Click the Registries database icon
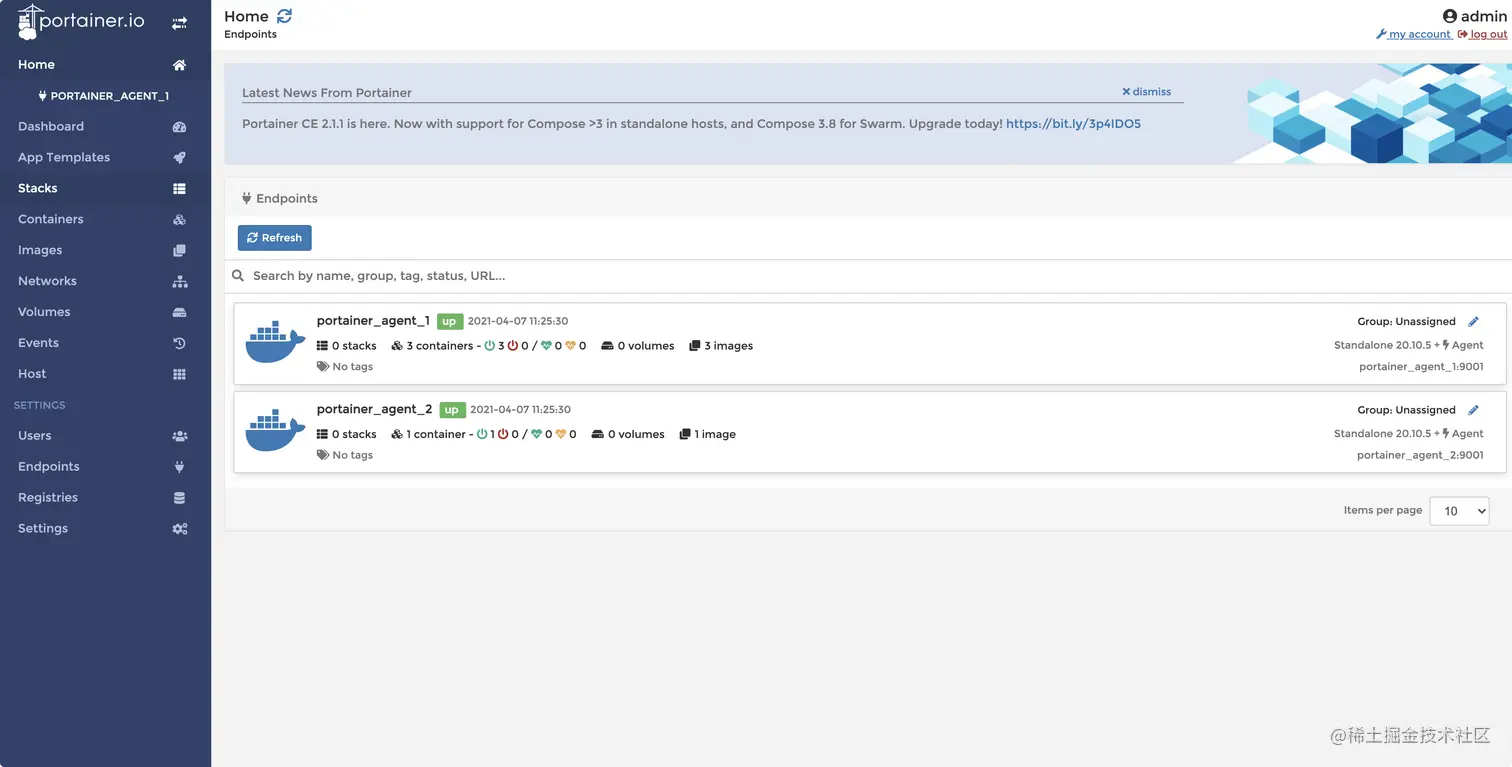This screenshot has width=1512, height=767. point(179,498)
